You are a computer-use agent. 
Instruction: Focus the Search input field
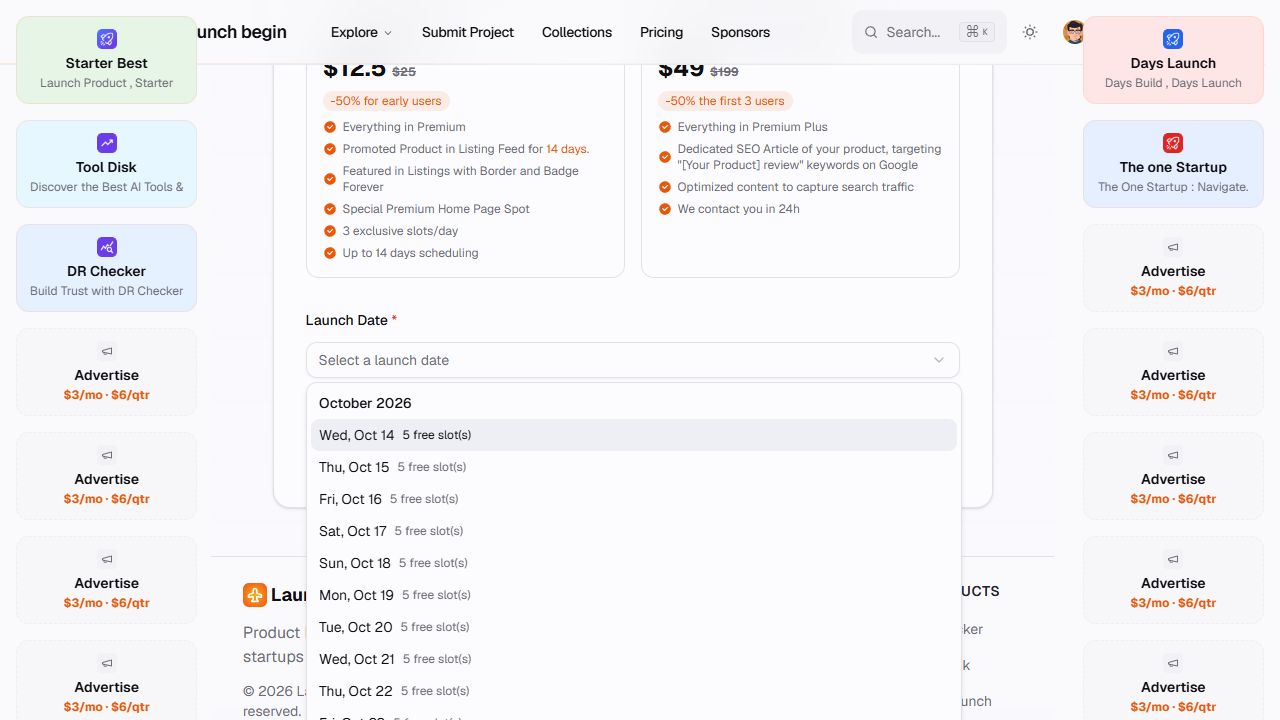click(x=929, y=32)
